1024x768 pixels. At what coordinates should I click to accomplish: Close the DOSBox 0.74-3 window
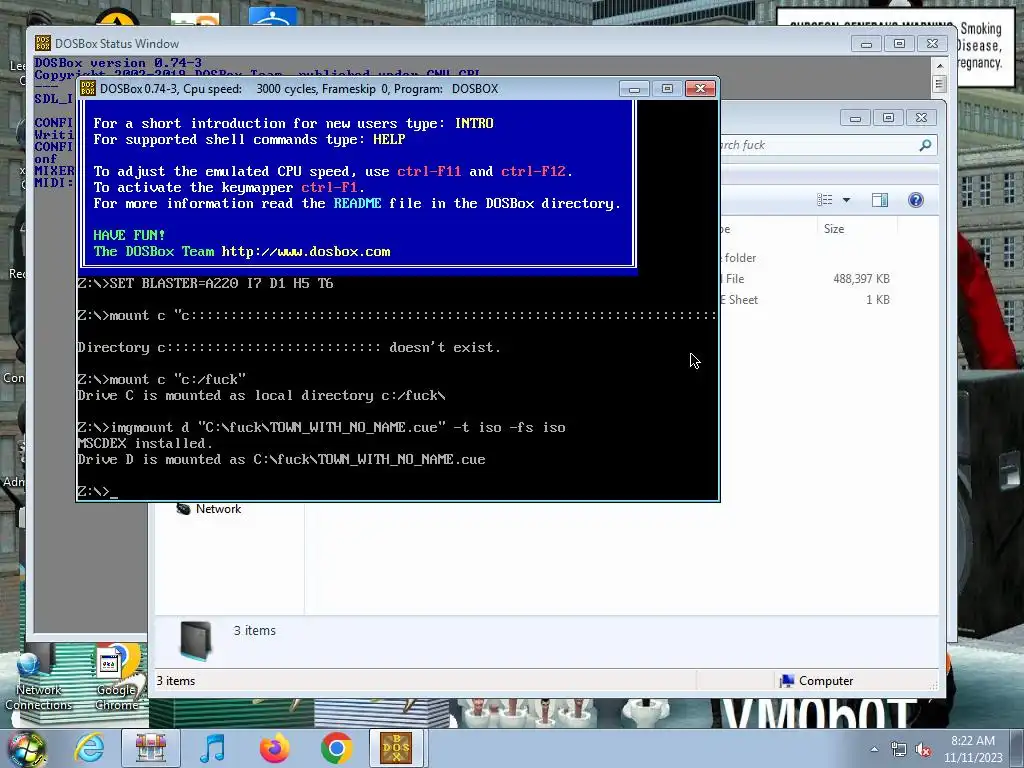700,88
